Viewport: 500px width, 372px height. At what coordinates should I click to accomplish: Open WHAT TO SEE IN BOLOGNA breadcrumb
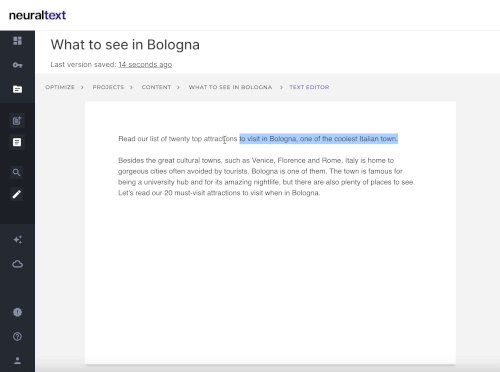[x=230, y=87]
